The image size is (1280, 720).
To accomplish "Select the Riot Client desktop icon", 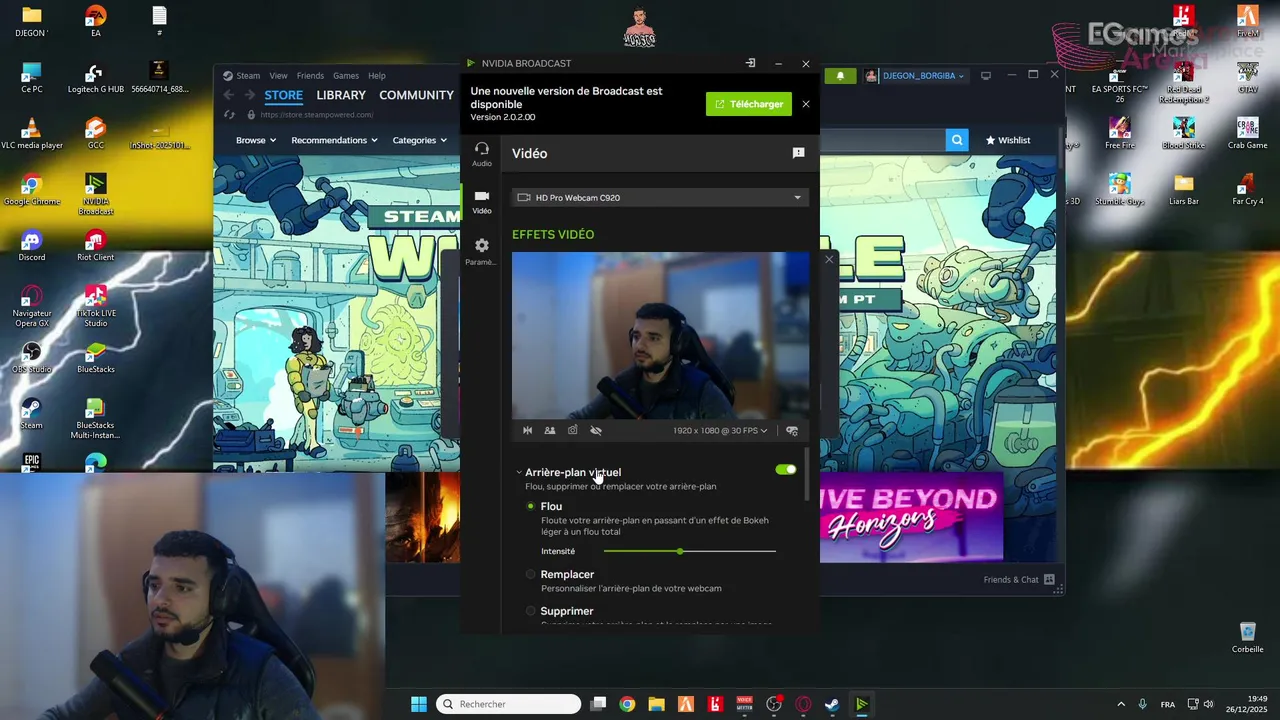I will pyautogui.click(x=95, y=246).
